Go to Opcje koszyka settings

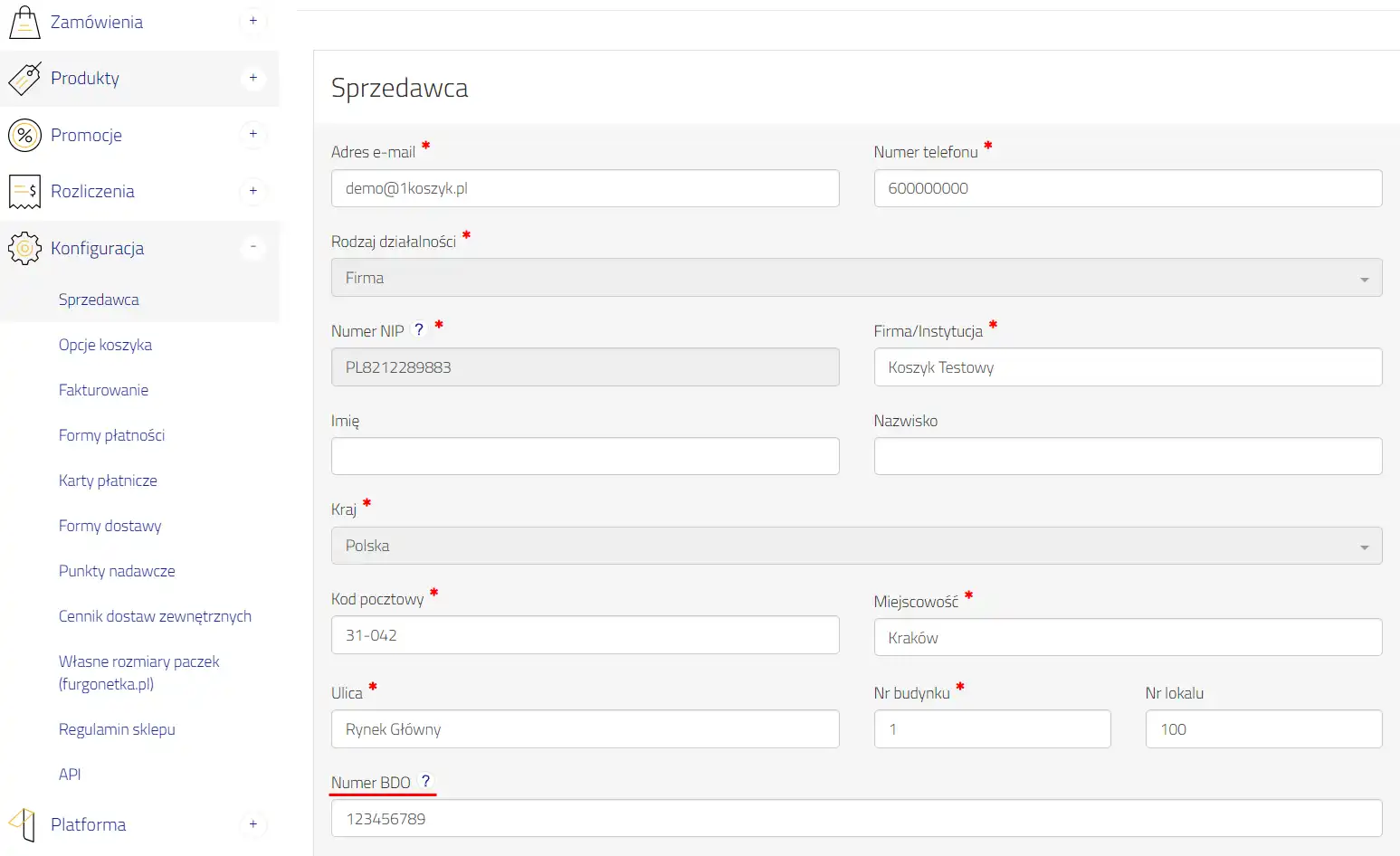pos(105,345)
